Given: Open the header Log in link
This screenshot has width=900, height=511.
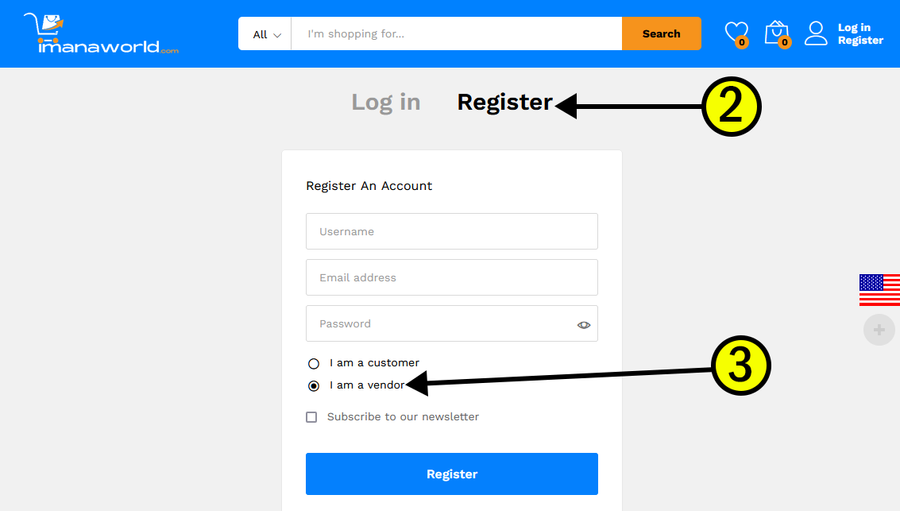Looking at the screenshot, I should (x=854, y=28).
